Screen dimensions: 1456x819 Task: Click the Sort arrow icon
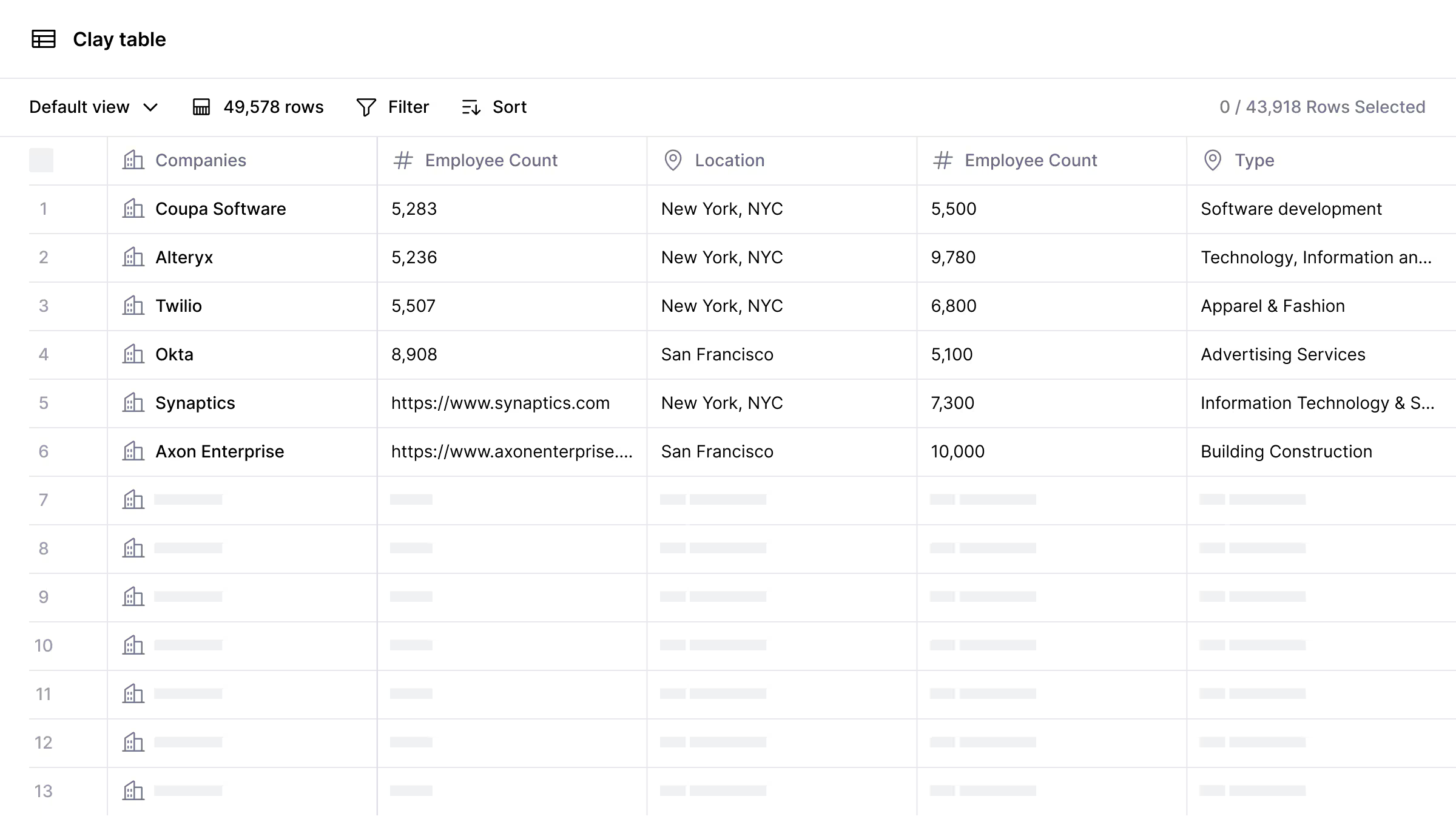pos(471,107)
